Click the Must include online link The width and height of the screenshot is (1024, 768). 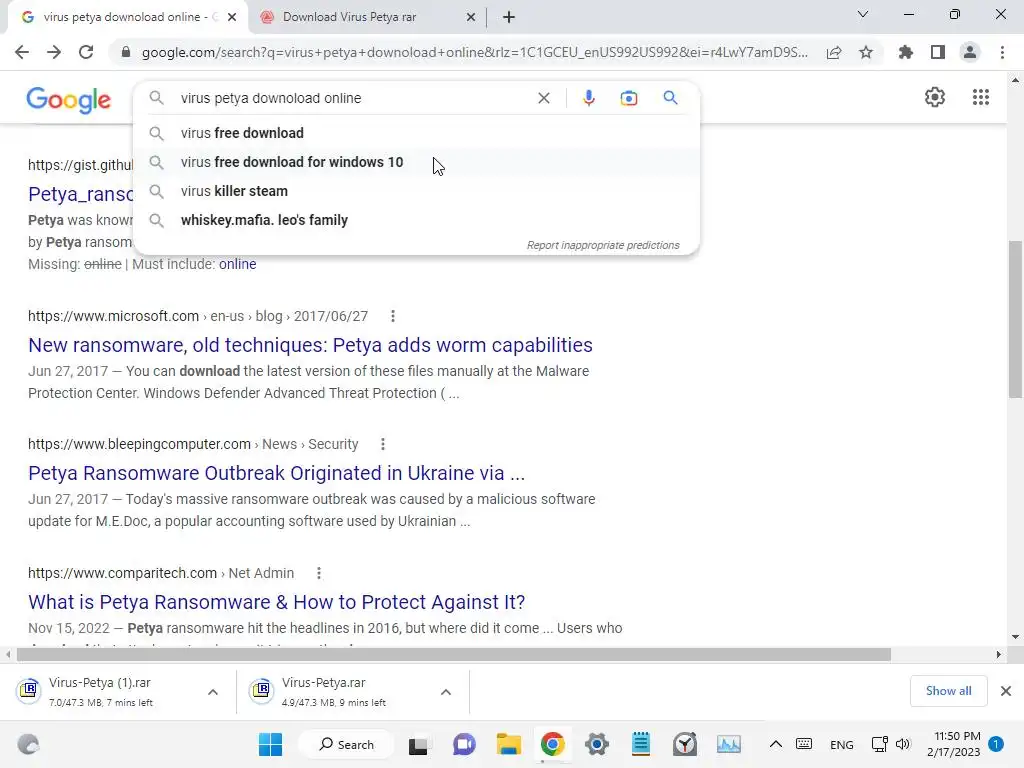click(x=238, y=264)
